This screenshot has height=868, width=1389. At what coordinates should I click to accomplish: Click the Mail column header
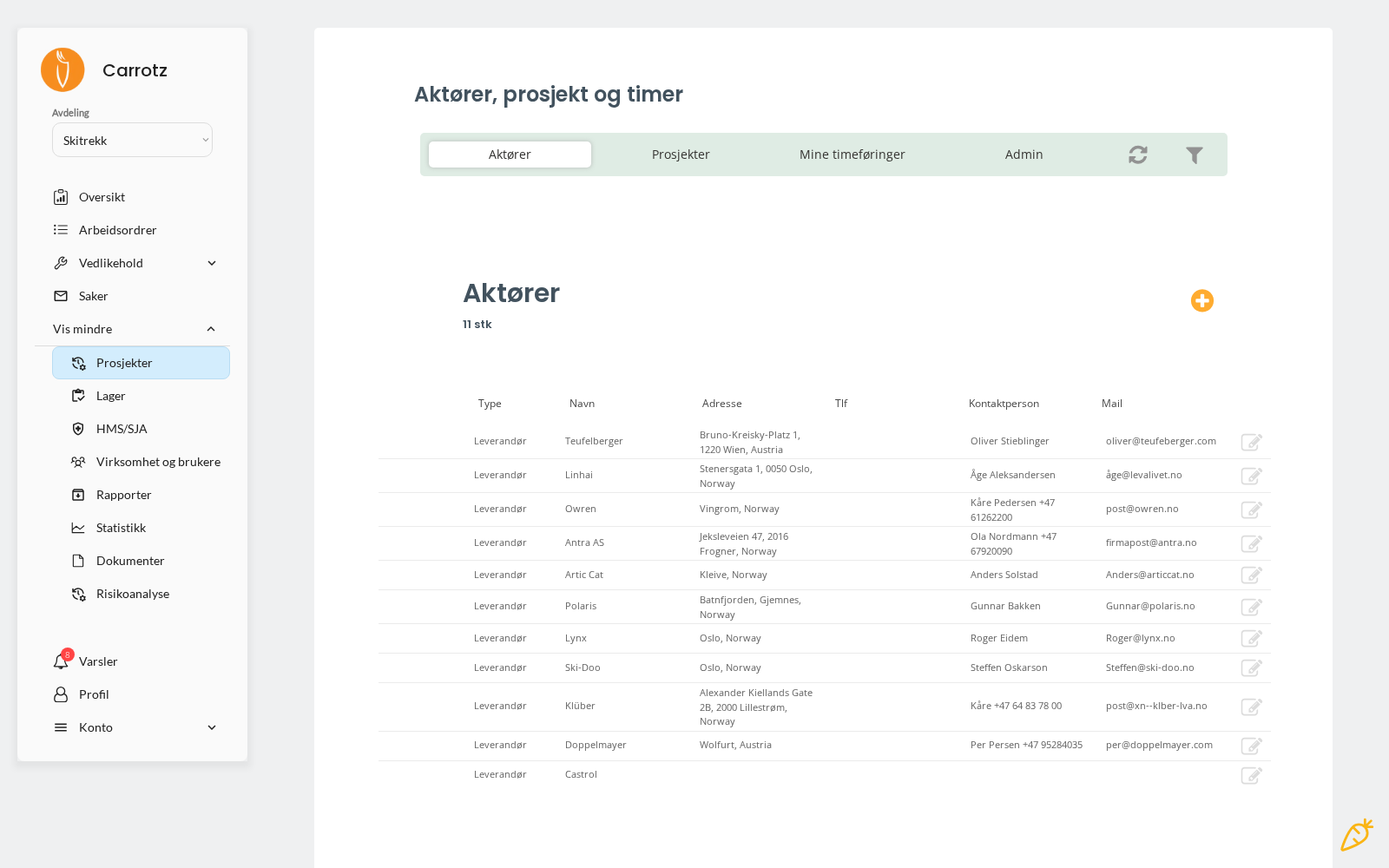[x=1112, y=404]
